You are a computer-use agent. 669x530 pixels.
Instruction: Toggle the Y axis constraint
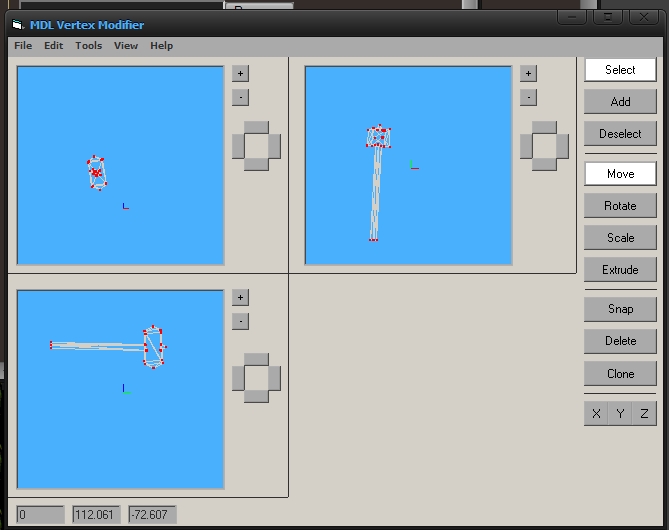pos(620,414)
